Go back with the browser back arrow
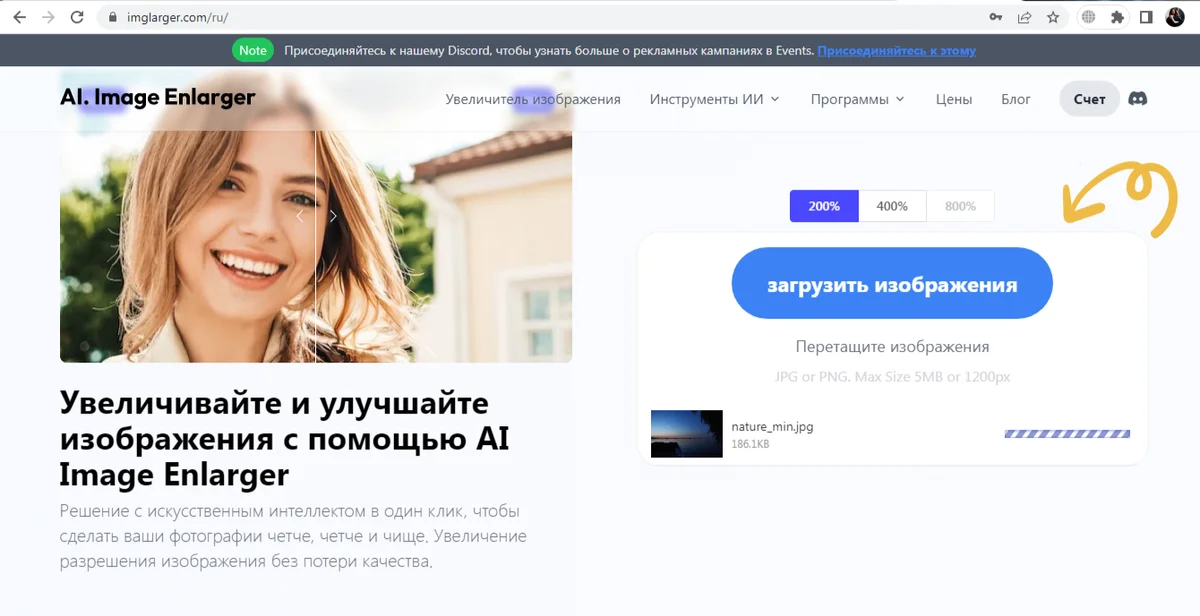The width and height of the screenshot is (1200, 616). [19, 17]
